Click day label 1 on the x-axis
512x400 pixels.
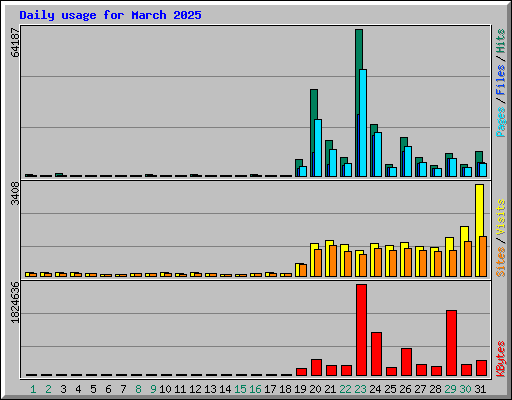(33, 389)
